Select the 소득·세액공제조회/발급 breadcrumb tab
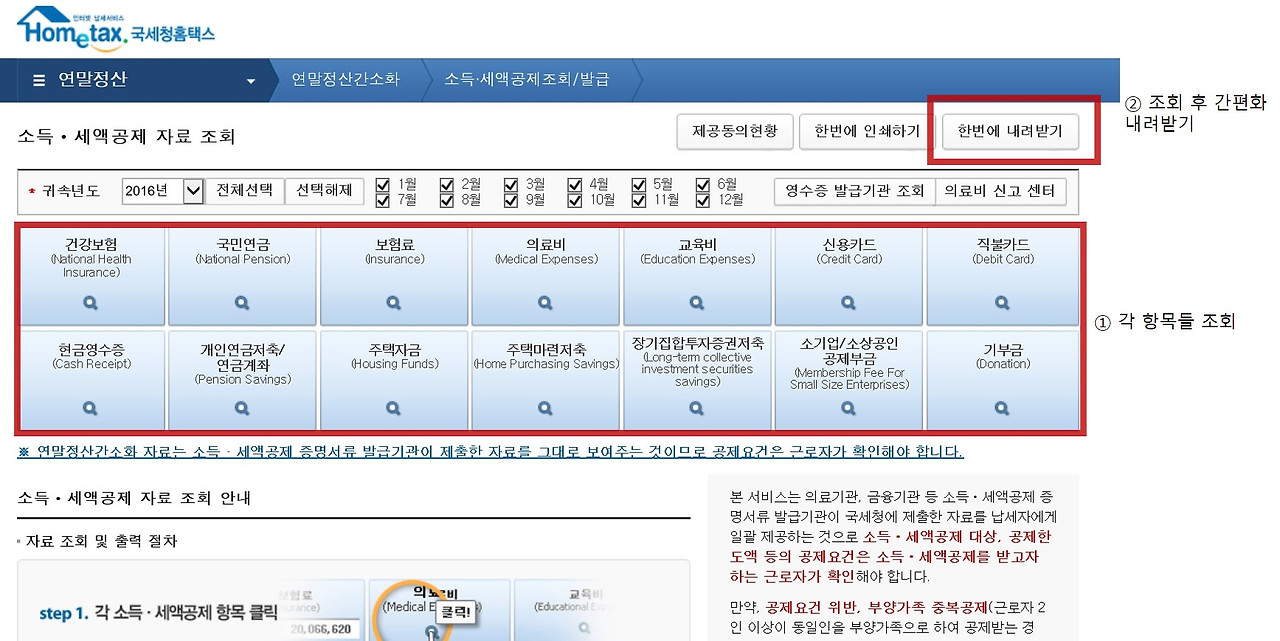The height and width of the screenshot is (641, 1280). [x=527, y=80]
